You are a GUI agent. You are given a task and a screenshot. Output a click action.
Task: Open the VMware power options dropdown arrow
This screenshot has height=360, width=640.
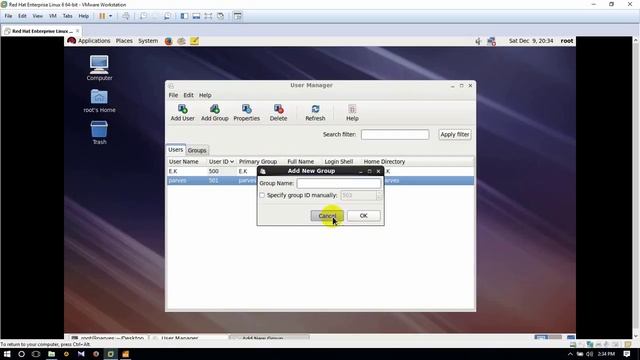click(x=110, y=16)
